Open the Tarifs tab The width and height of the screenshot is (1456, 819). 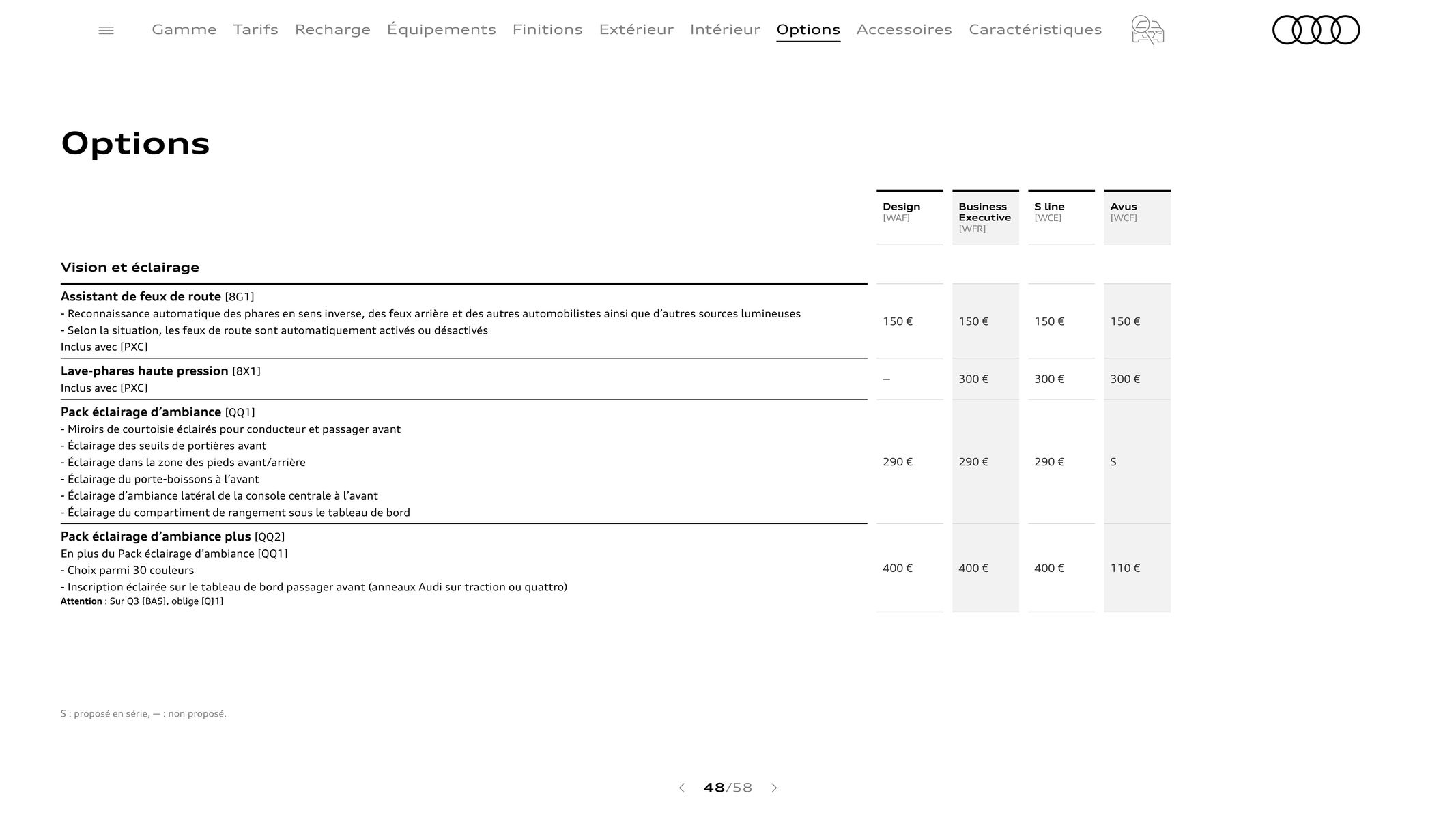point(255,29)
